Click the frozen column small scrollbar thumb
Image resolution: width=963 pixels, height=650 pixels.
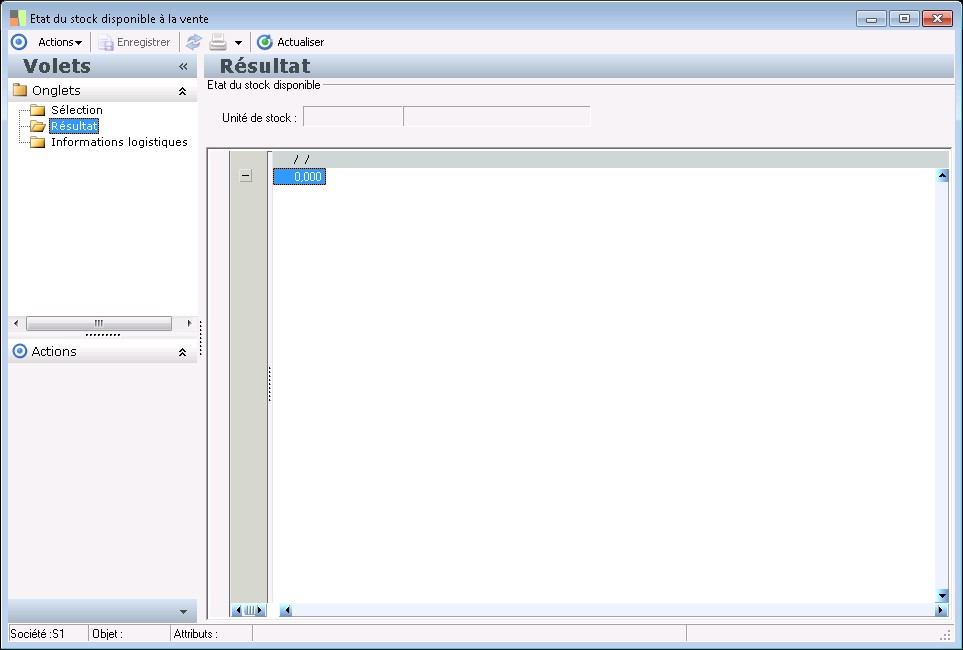pos(249,610)
